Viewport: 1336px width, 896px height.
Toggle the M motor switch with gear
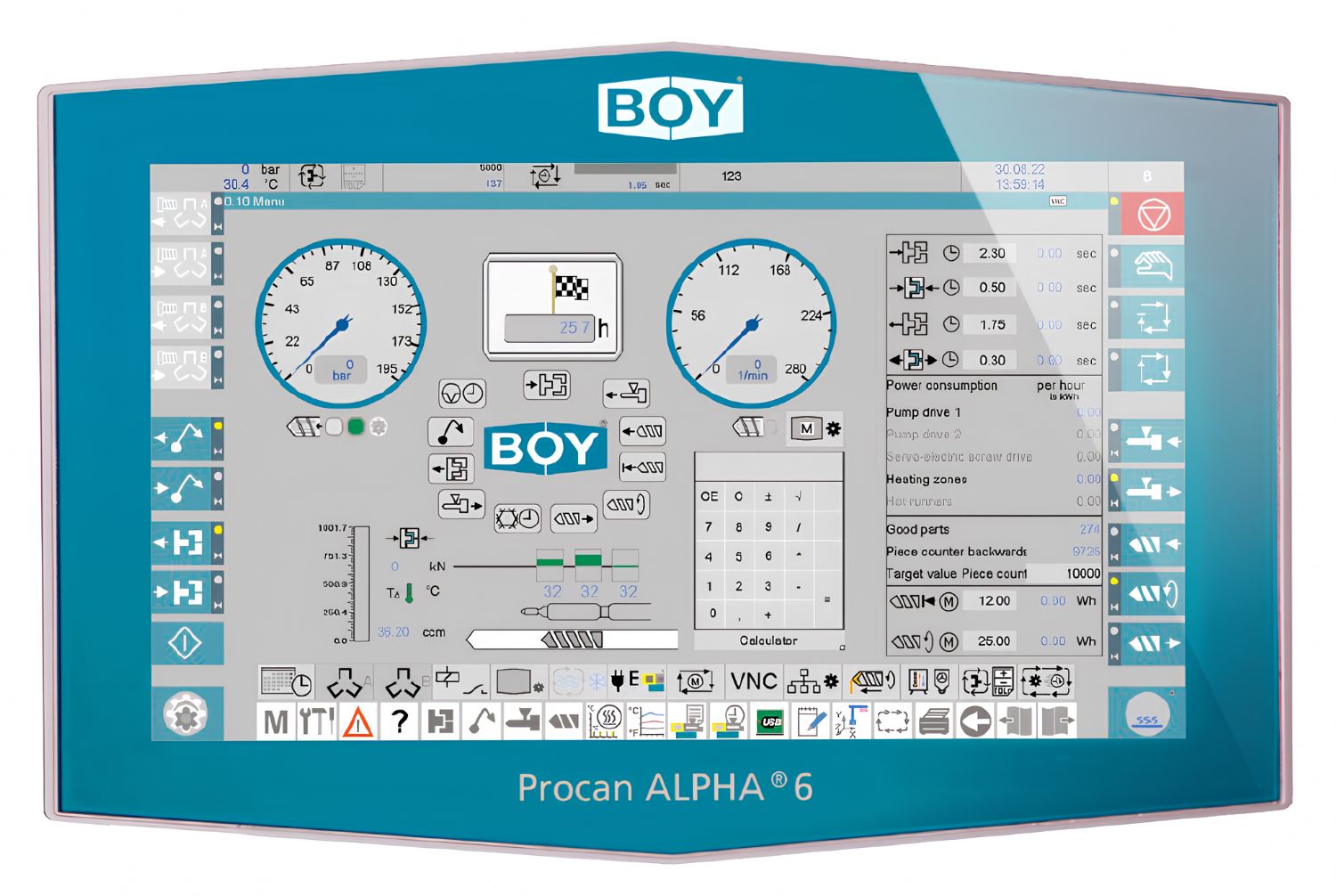pyautogui.click(x=817, y=428)
